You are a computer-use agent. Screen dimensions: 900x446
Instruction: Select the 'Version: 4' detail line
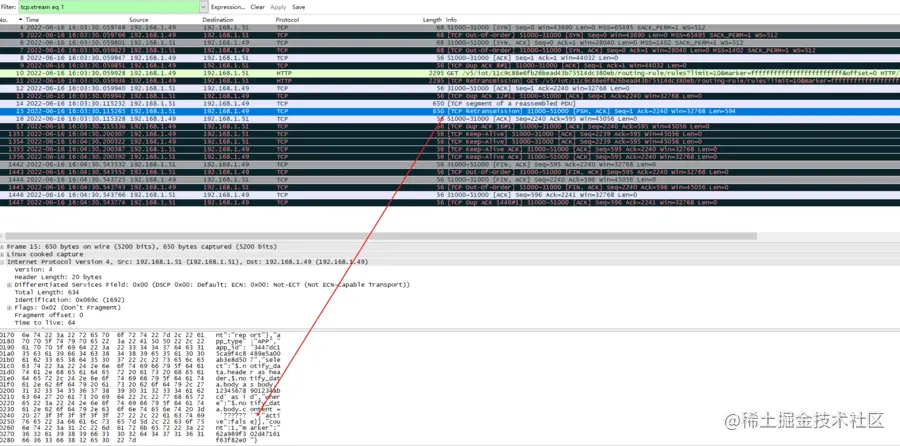(33, 269)
